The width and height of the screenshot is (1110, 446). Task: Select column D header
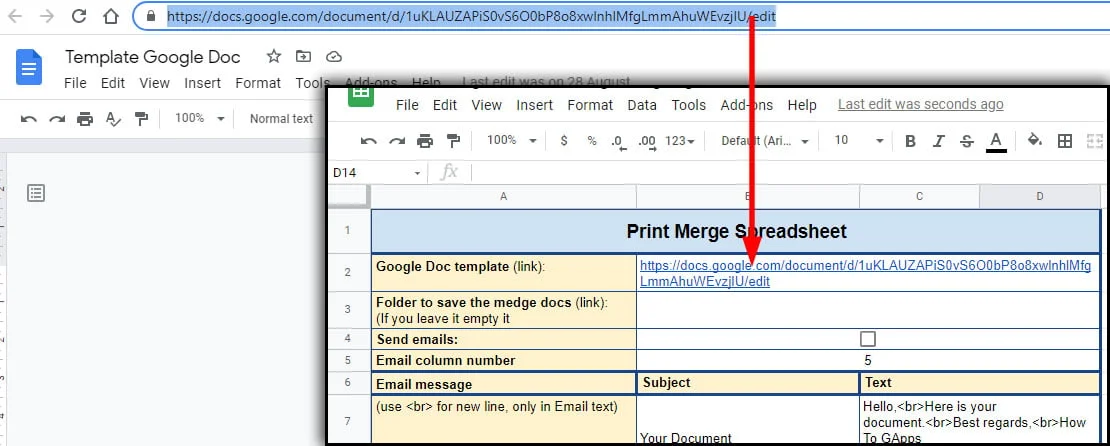coord(1039,196)
